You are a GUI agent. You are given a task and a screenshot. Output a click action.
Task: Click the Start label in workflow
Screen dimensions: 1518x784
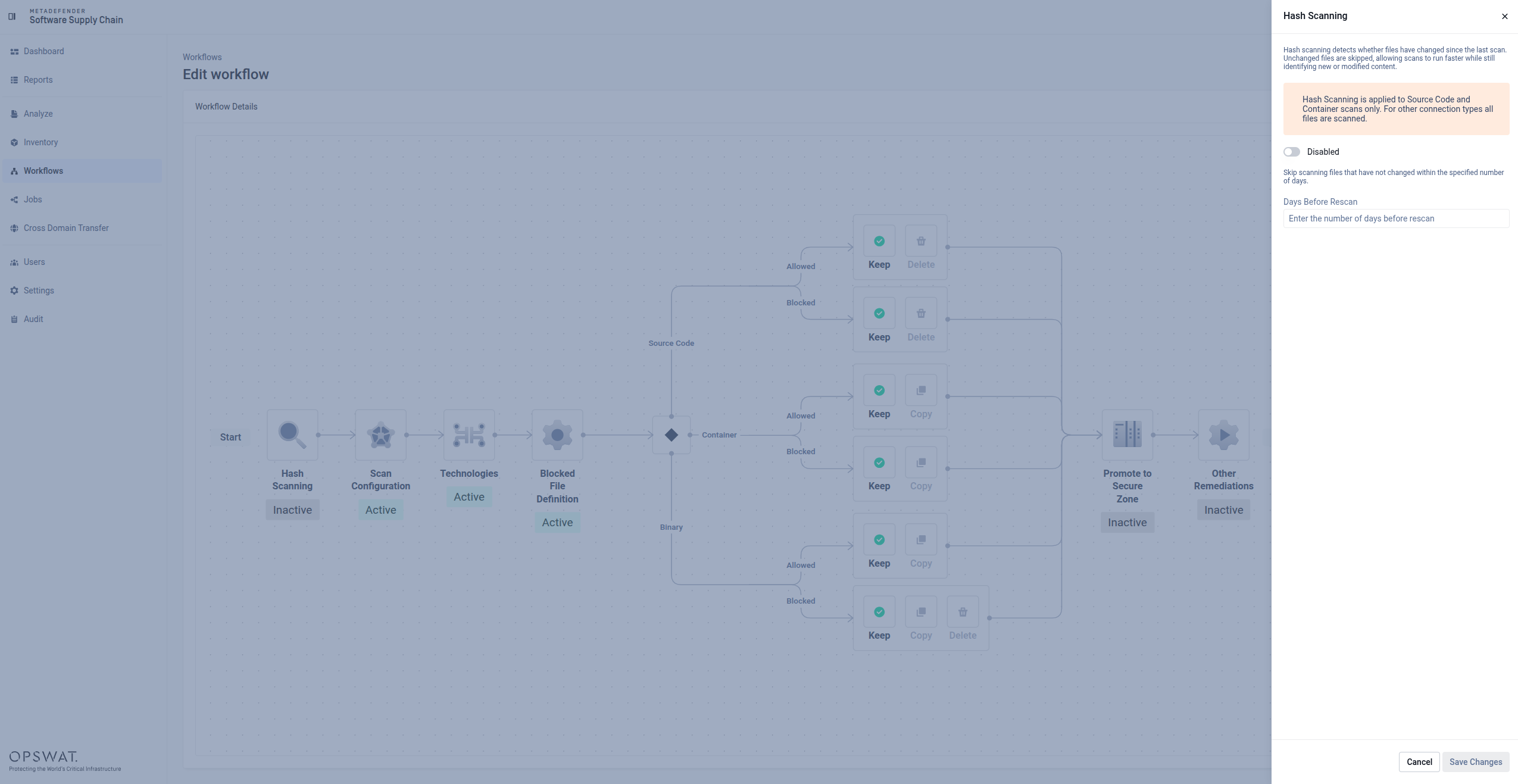click(x=230, y=437)
